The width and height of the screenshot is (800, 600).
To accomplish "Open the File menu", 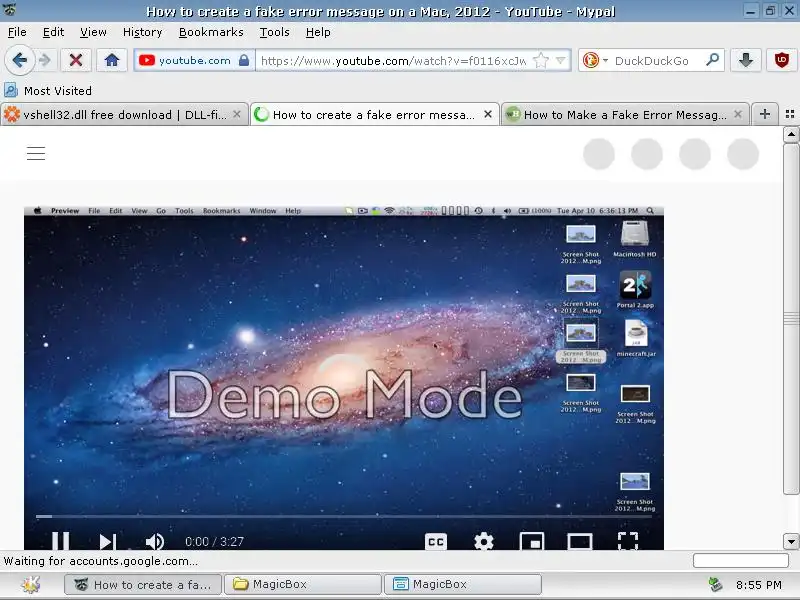I will pos(17,32).
